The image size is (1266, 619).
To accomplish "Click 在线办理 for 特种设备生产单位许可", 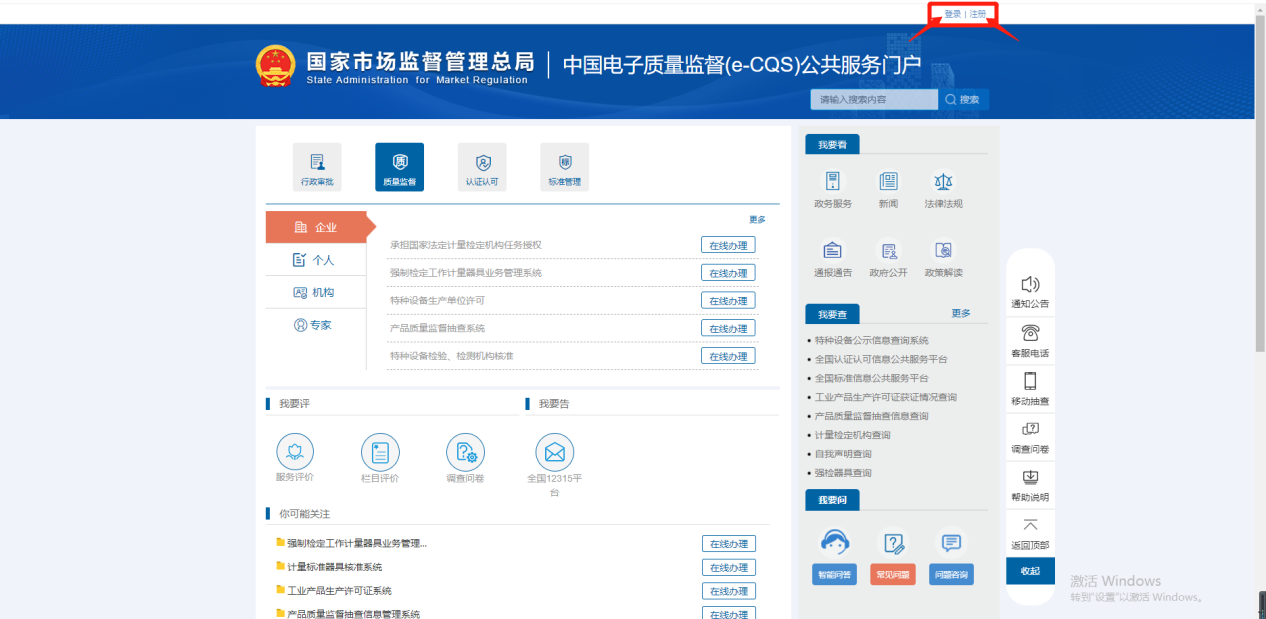I will 727,301.
